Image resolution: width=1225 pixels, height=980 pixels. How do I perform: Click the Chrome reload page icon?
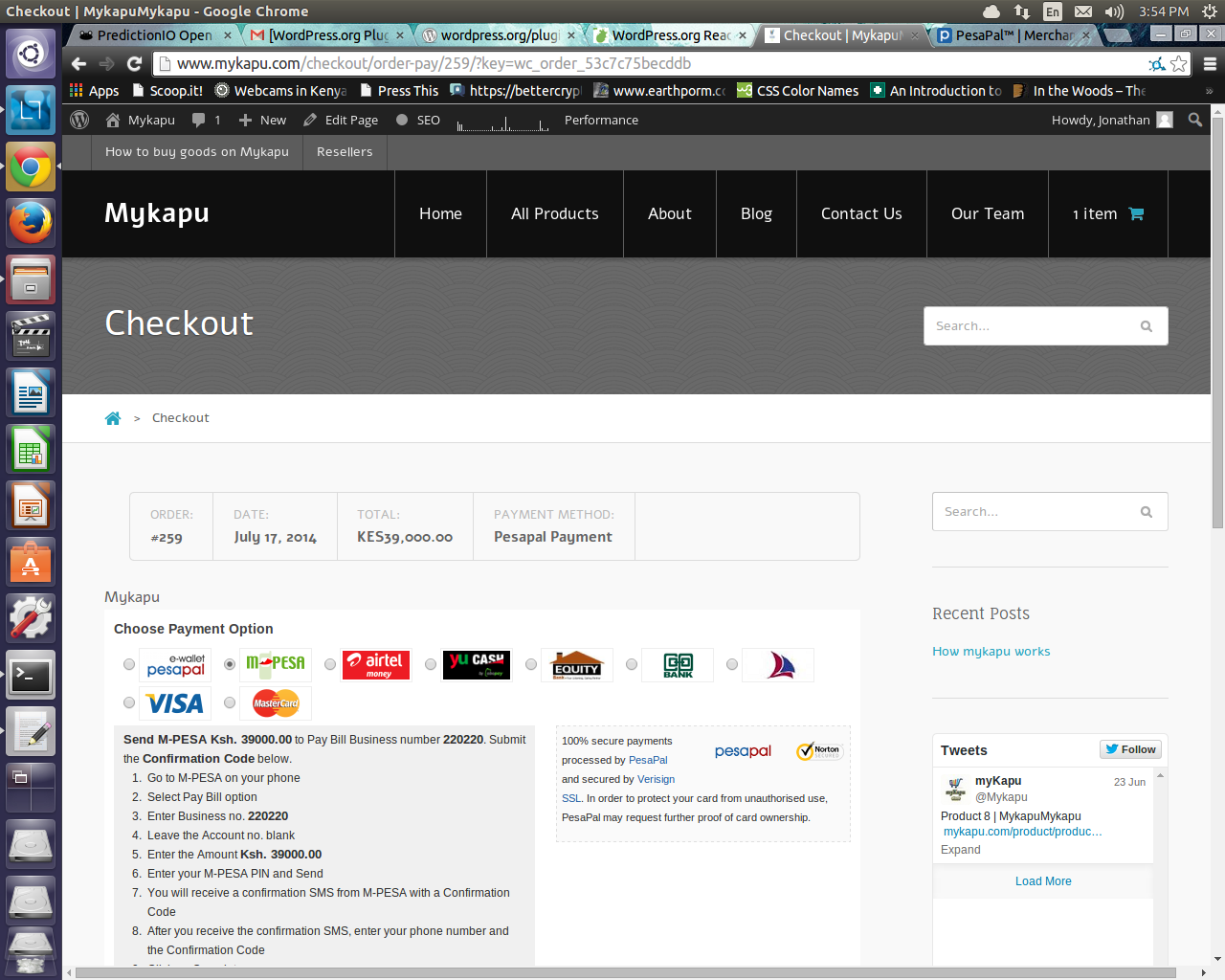[x=134, y=64]
